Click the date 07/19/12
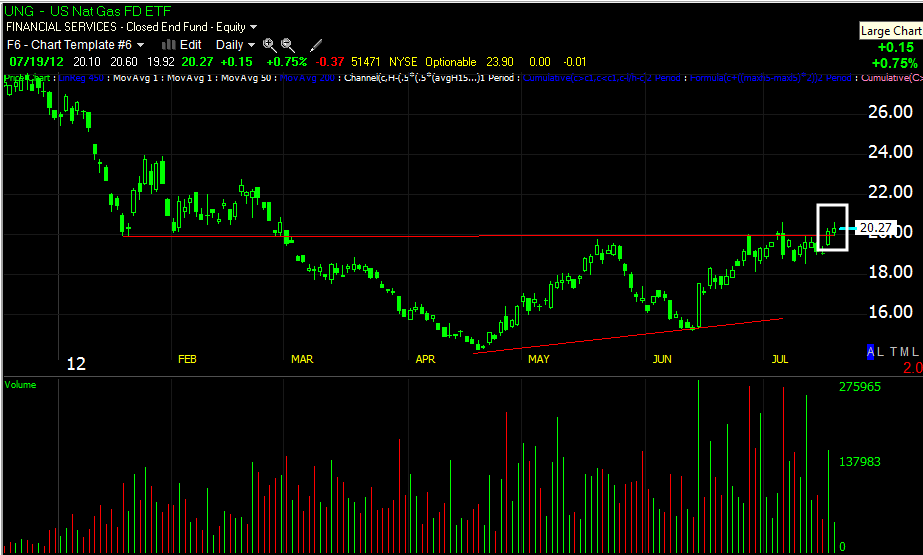This screenshot has height=555, width=923. [x=36, y=62]
